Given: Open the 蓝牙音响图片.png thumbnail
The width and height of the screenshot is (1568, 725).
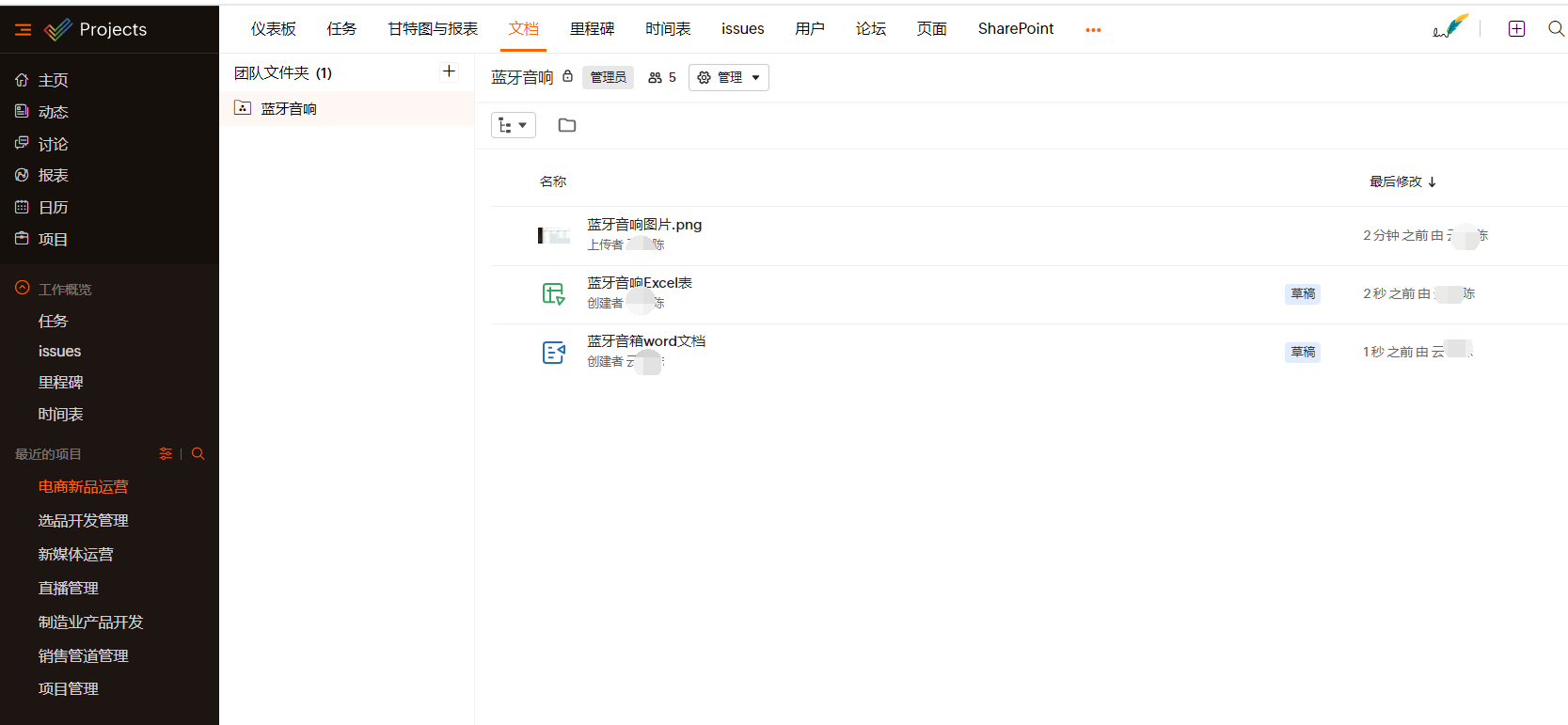Looking at the screenshot, I should [x=554, y=235].
